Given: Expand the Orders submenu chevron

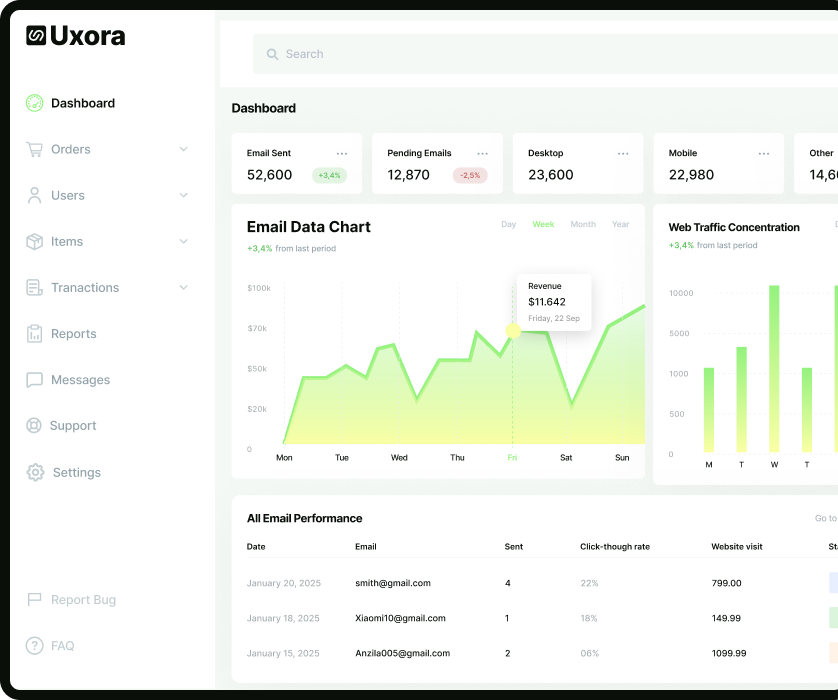Looking at the screenshot, I should point(183,149).
